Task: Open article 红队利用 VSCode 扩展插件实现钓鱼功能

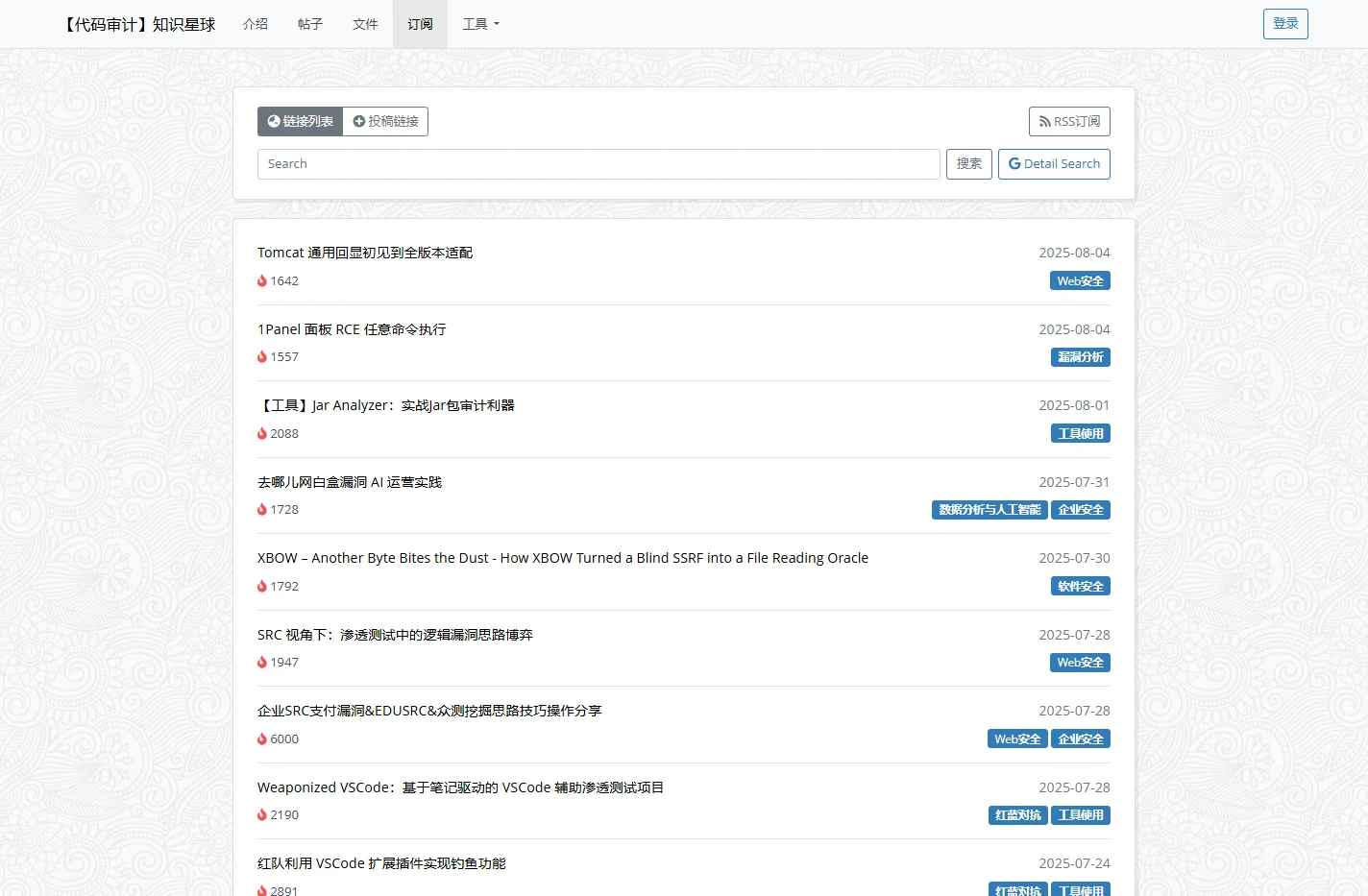Action: 381,863
